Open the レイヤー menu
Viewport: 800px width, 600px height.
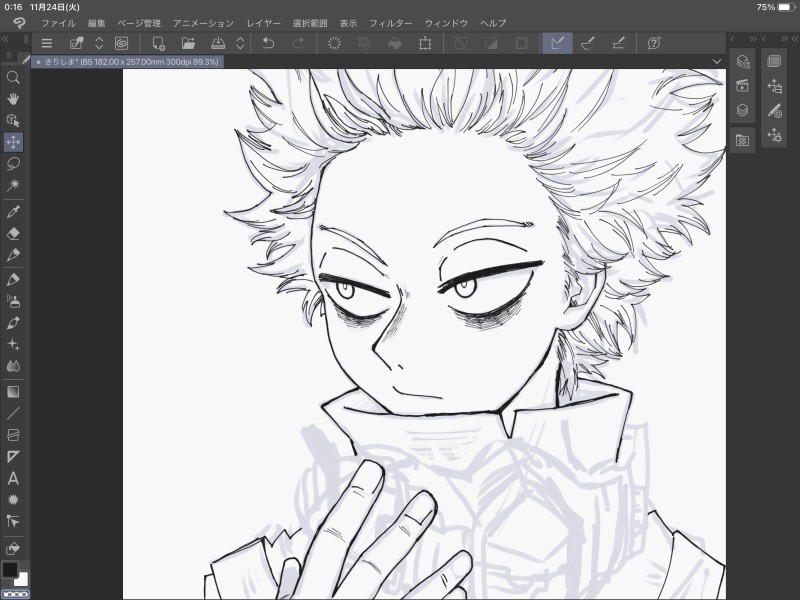(x=264, y=23)
